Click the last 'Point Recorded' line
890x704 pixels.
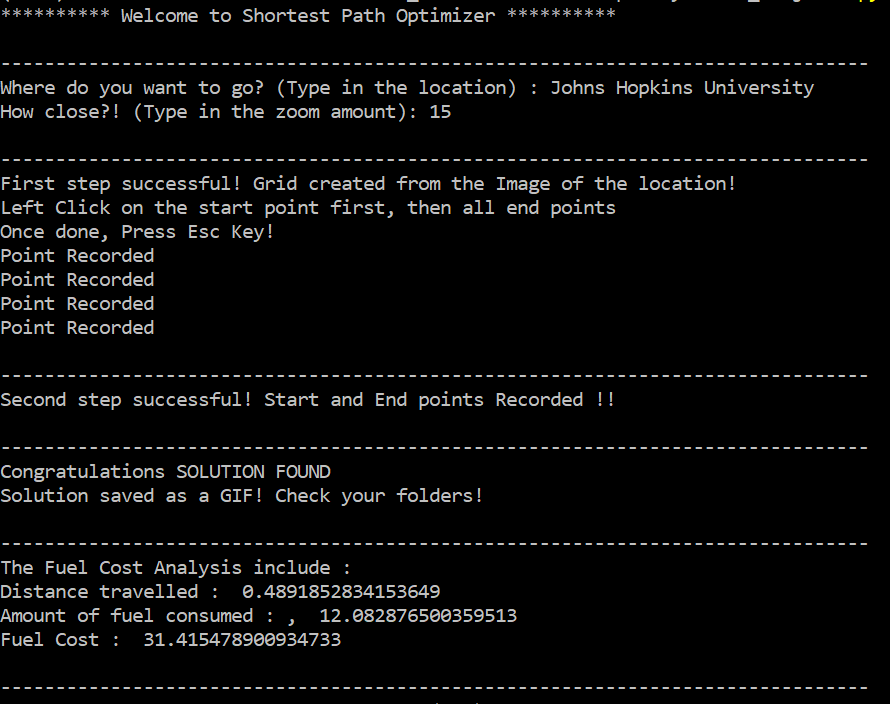[x=77, y=328]
